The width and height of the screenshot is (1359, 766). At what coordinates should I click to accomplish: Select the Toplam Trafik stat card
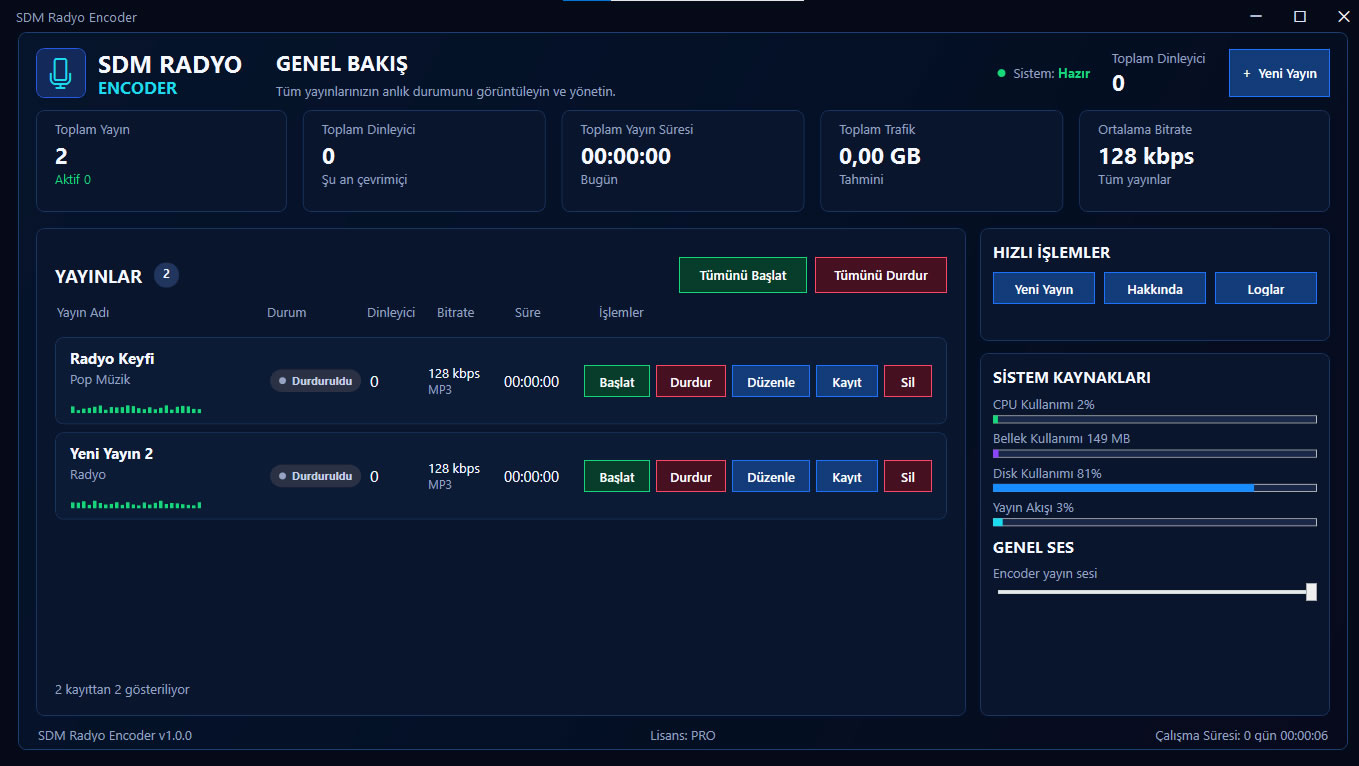coord(942,161)
